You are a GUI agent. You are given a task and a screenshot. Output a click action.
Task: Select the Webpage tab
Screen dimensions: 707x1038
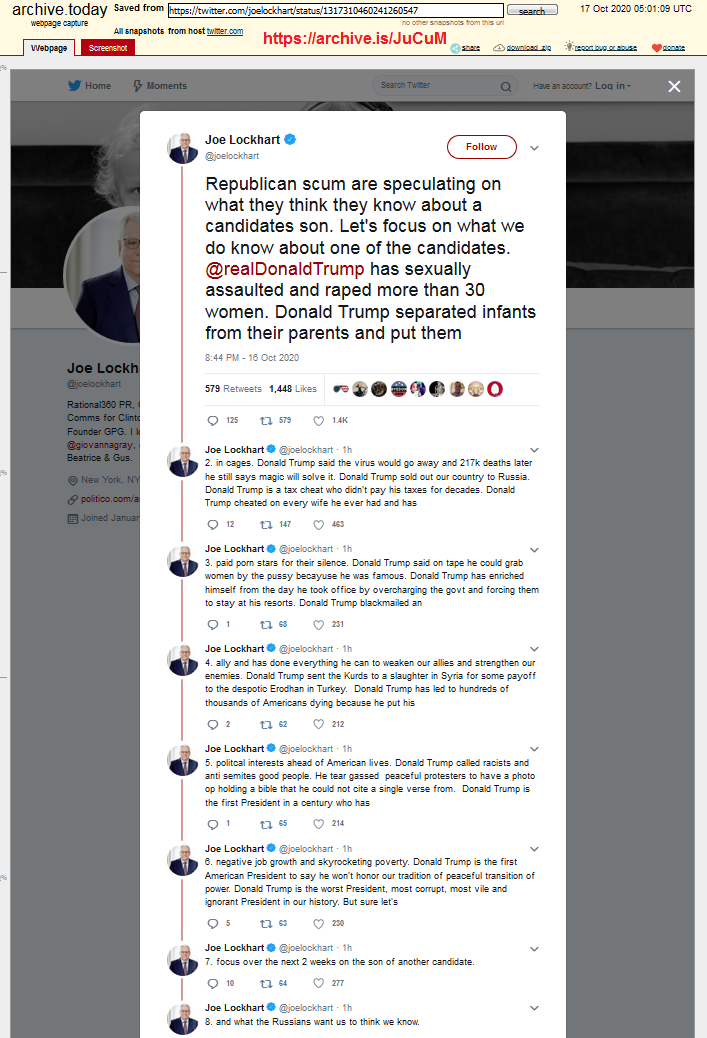[x=49, y=48]
